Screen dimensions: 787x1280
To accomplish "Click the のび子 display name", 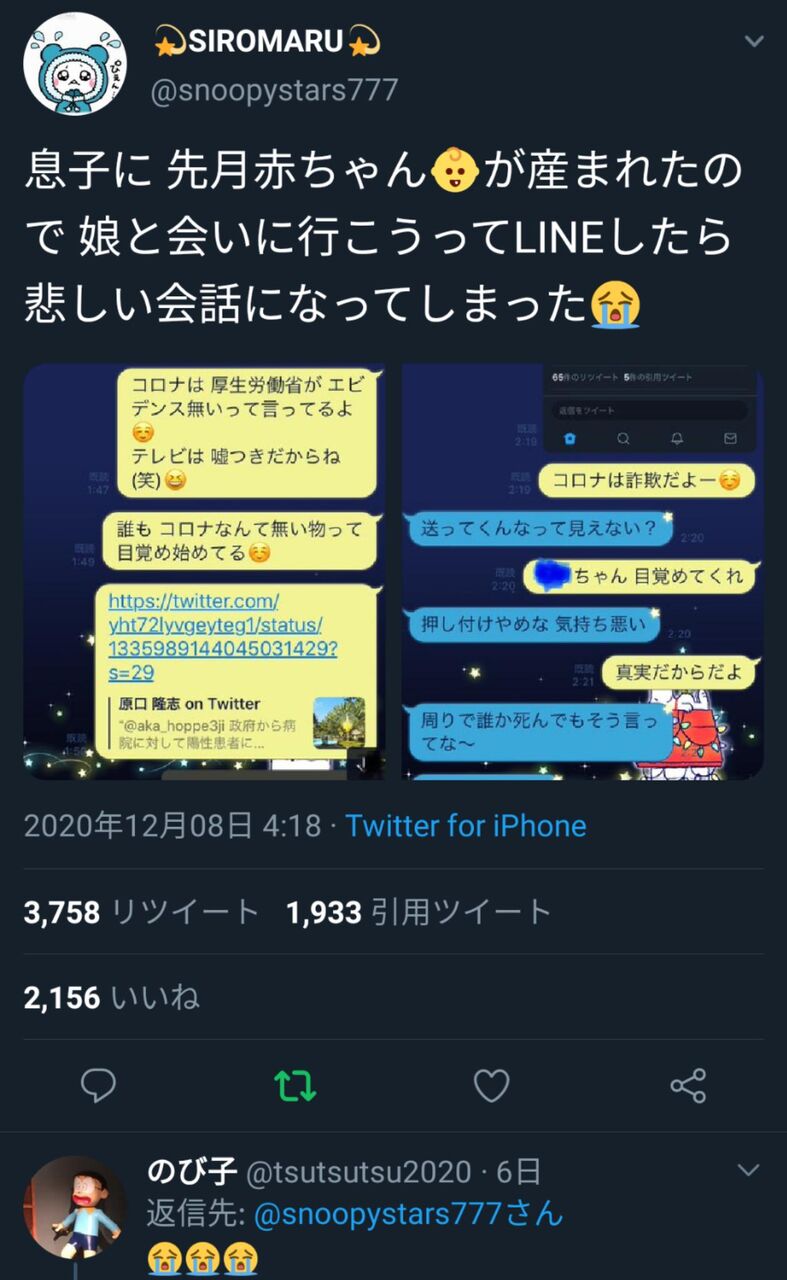I will click(192, 1171).
